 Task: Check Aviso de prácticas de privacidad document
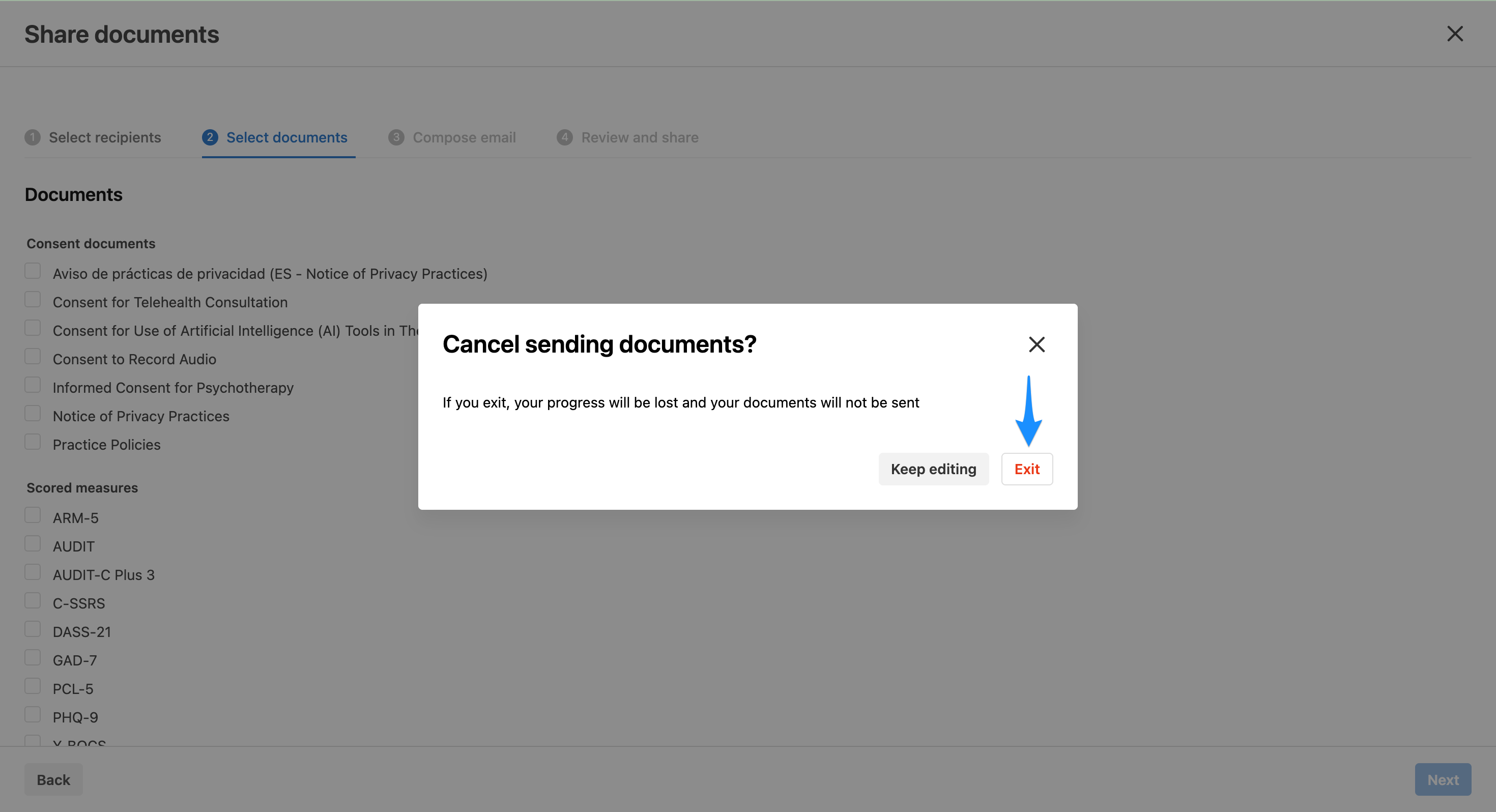(x=33, y=271)
